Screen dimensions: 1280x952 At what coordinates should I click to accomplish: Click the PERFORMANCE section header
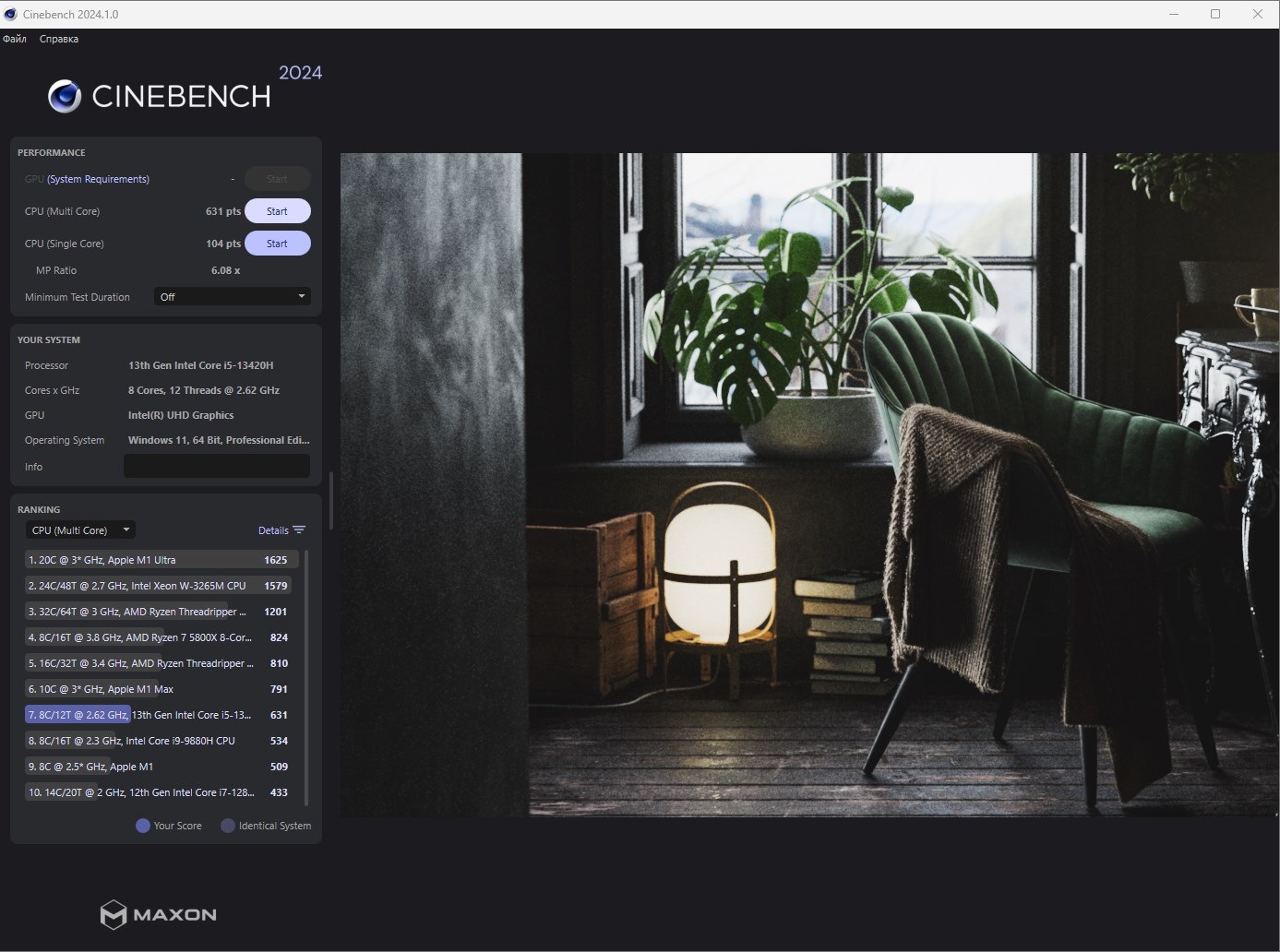pos(52,153)
